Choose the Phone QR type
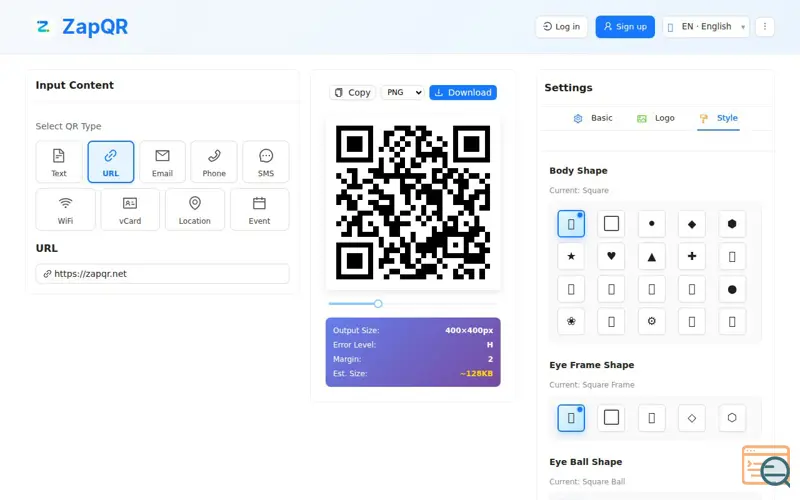 214,162
